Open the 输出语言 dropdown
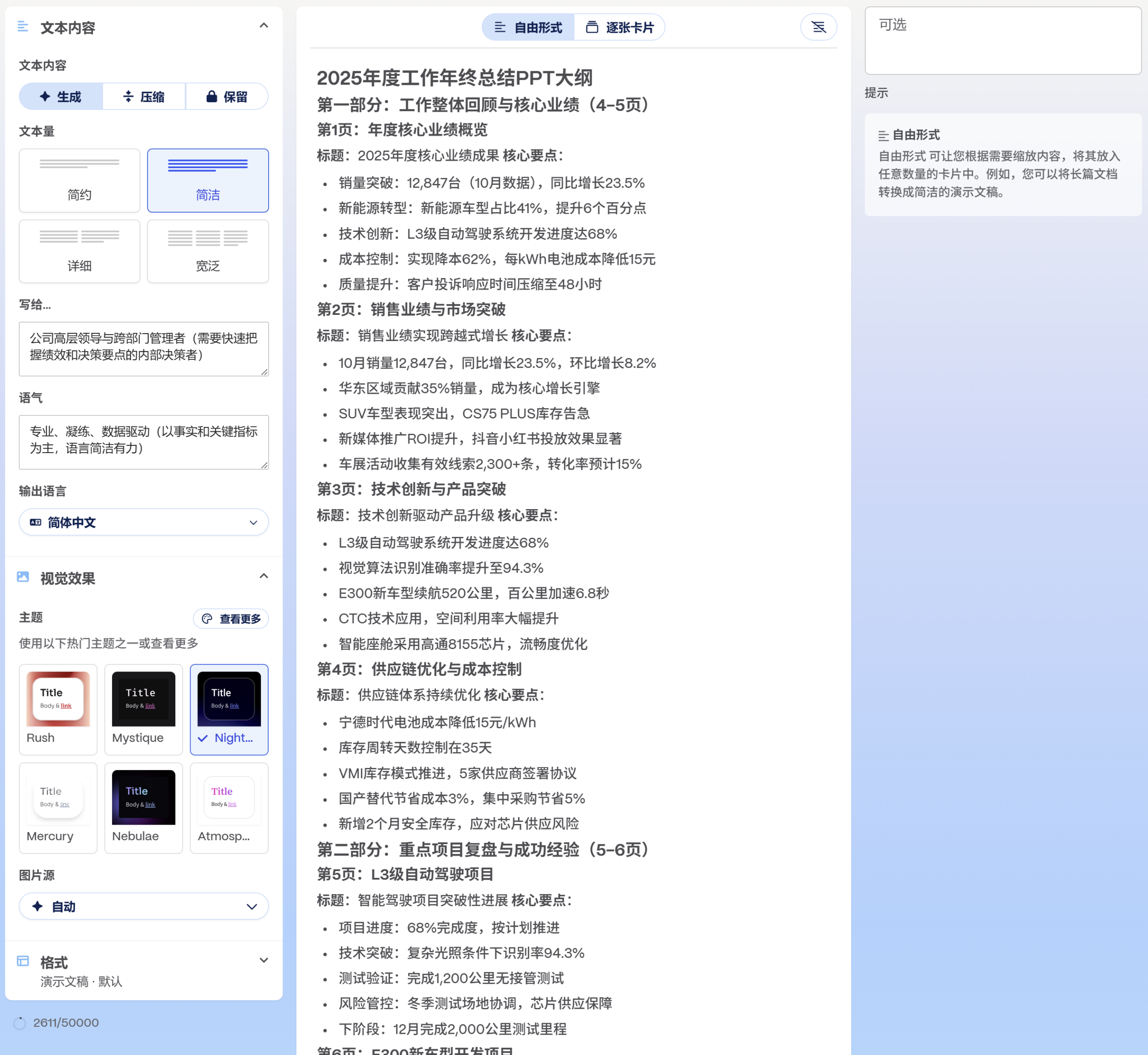This screenshot has width=1148, height=1055. (x=143, y=522)
